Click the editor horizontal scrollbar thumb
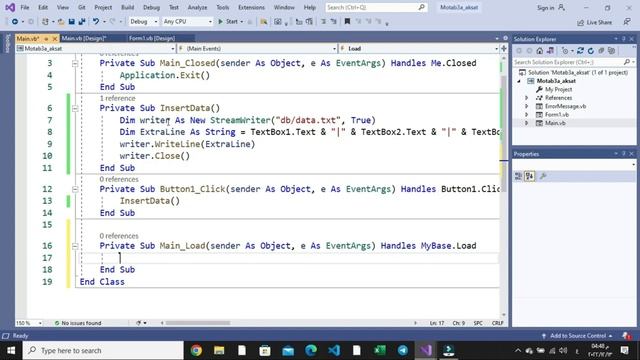This screenshot has height=360, width=640. [x=198, y=323]
